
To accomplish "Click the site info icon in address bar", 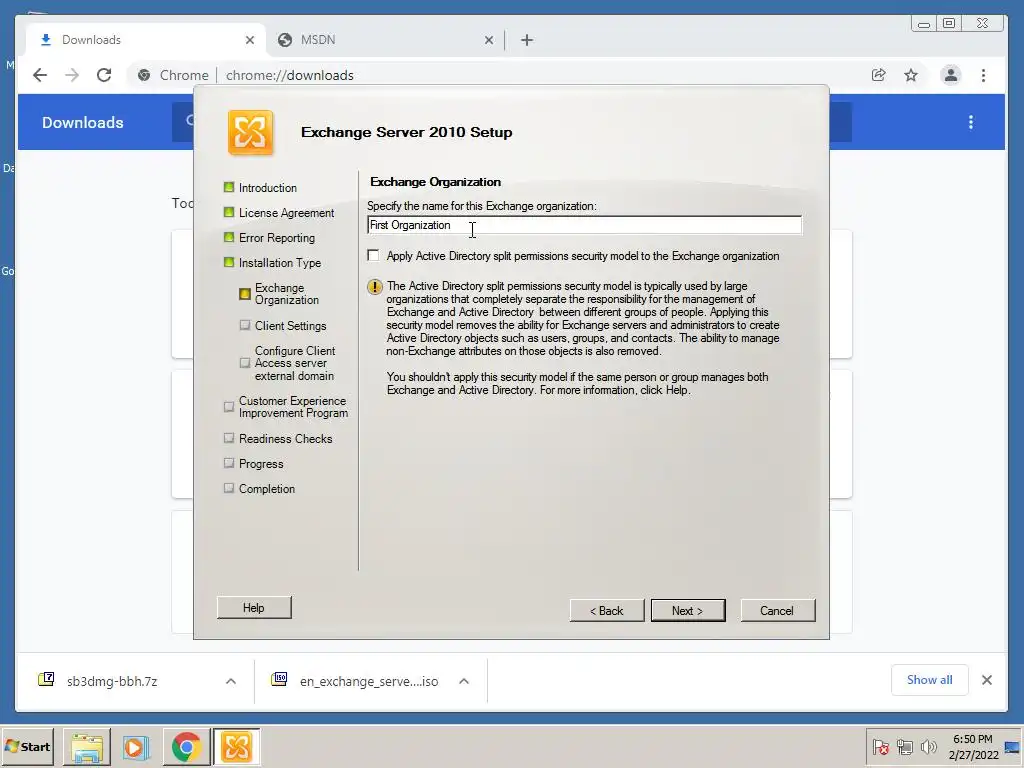I will click(x=144, y=75).
